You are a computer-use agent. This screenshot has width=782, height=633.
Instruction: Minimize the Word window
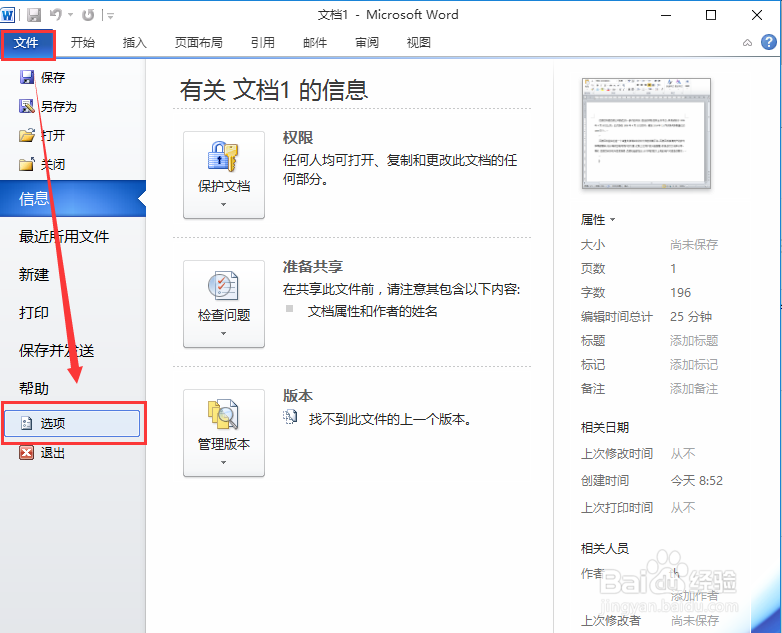[x=666, y=15]
